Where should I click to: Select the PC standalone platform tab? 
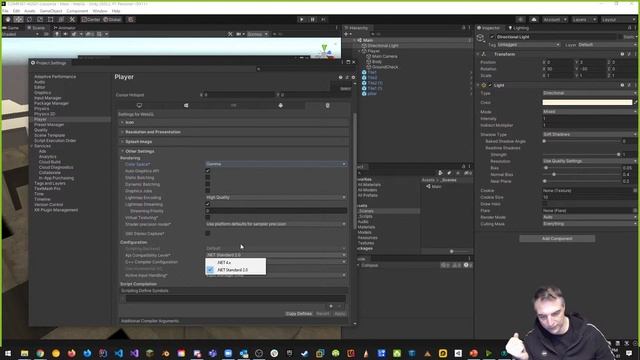[140, 105]
